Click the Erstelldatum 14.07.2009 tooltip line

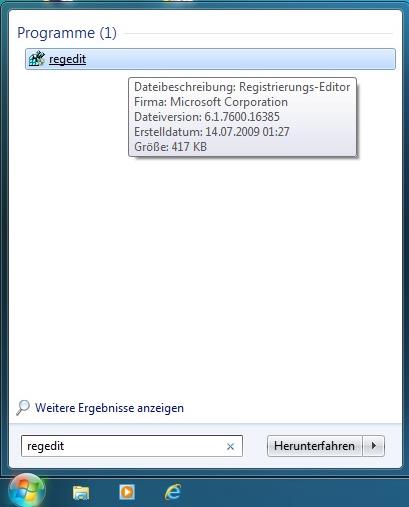212,132
